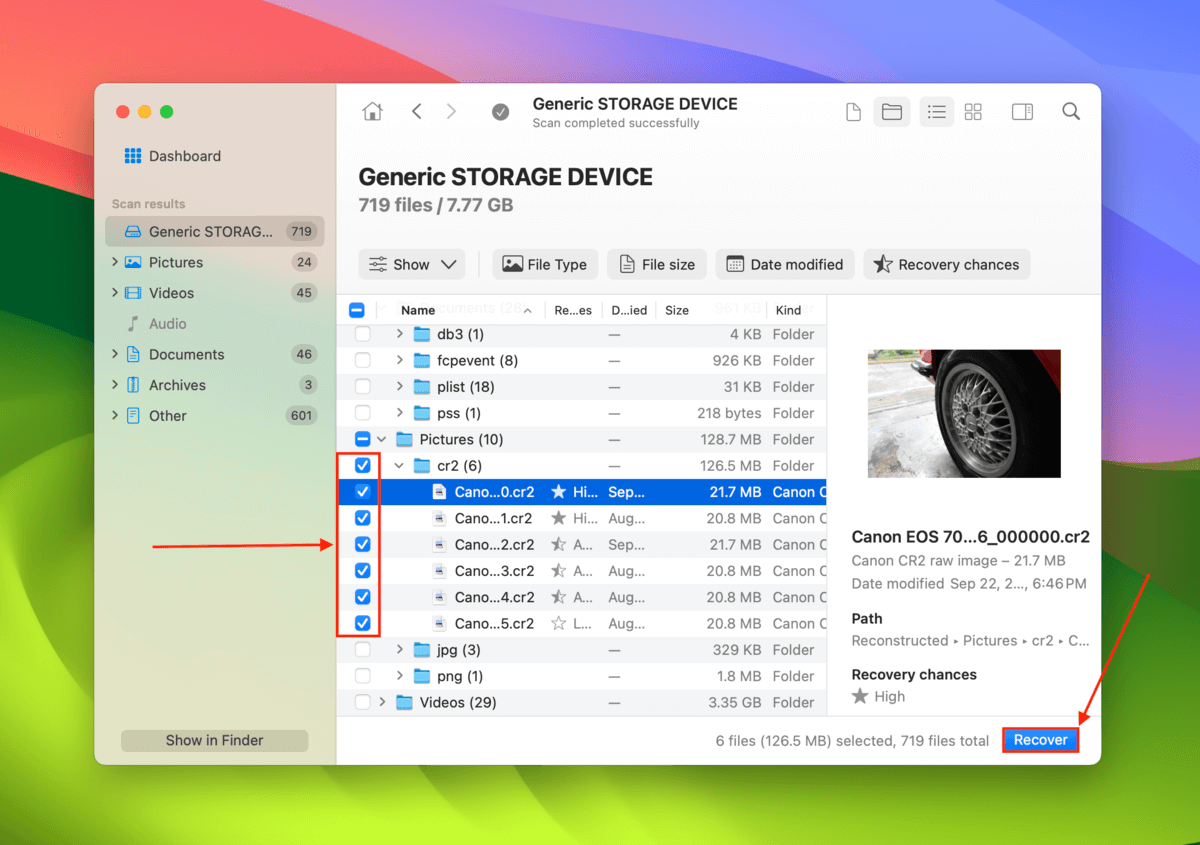Switch to grid view layout
Screen dimensions: 1200x845
pyautogui.click(x=973, y=111)
